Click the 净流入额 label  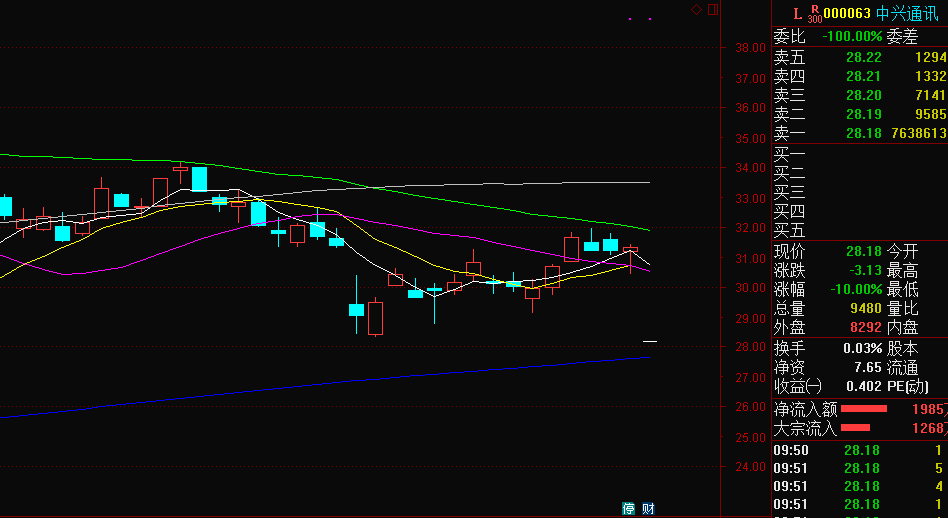coord(805,409)
